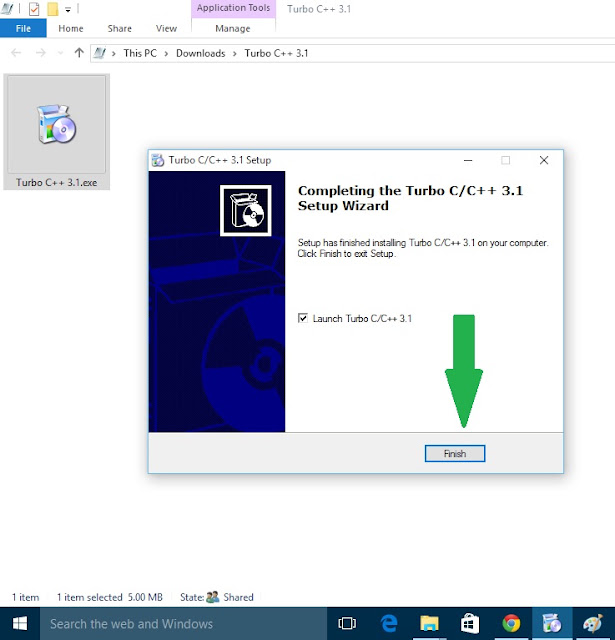Expand the chevron after This PC breadcrumb

(x=166, y=53)
